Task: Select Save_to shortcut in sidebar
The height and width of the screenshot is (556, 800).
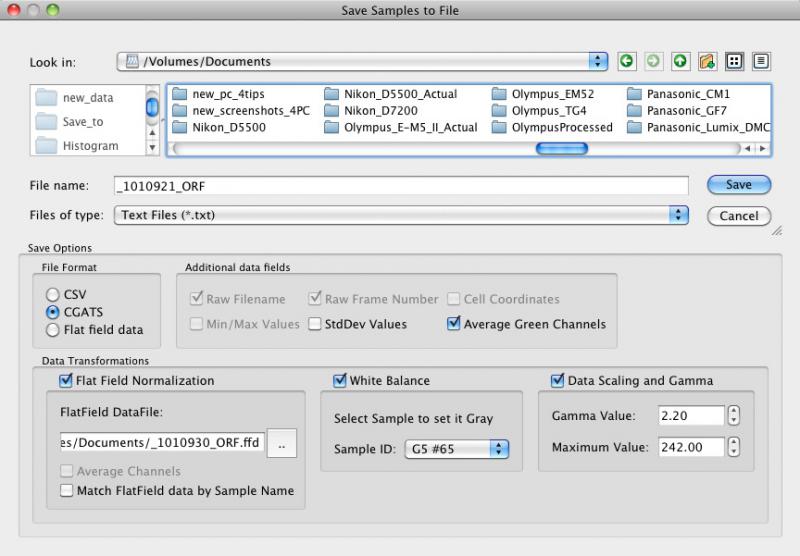Action: pos(69,121)
